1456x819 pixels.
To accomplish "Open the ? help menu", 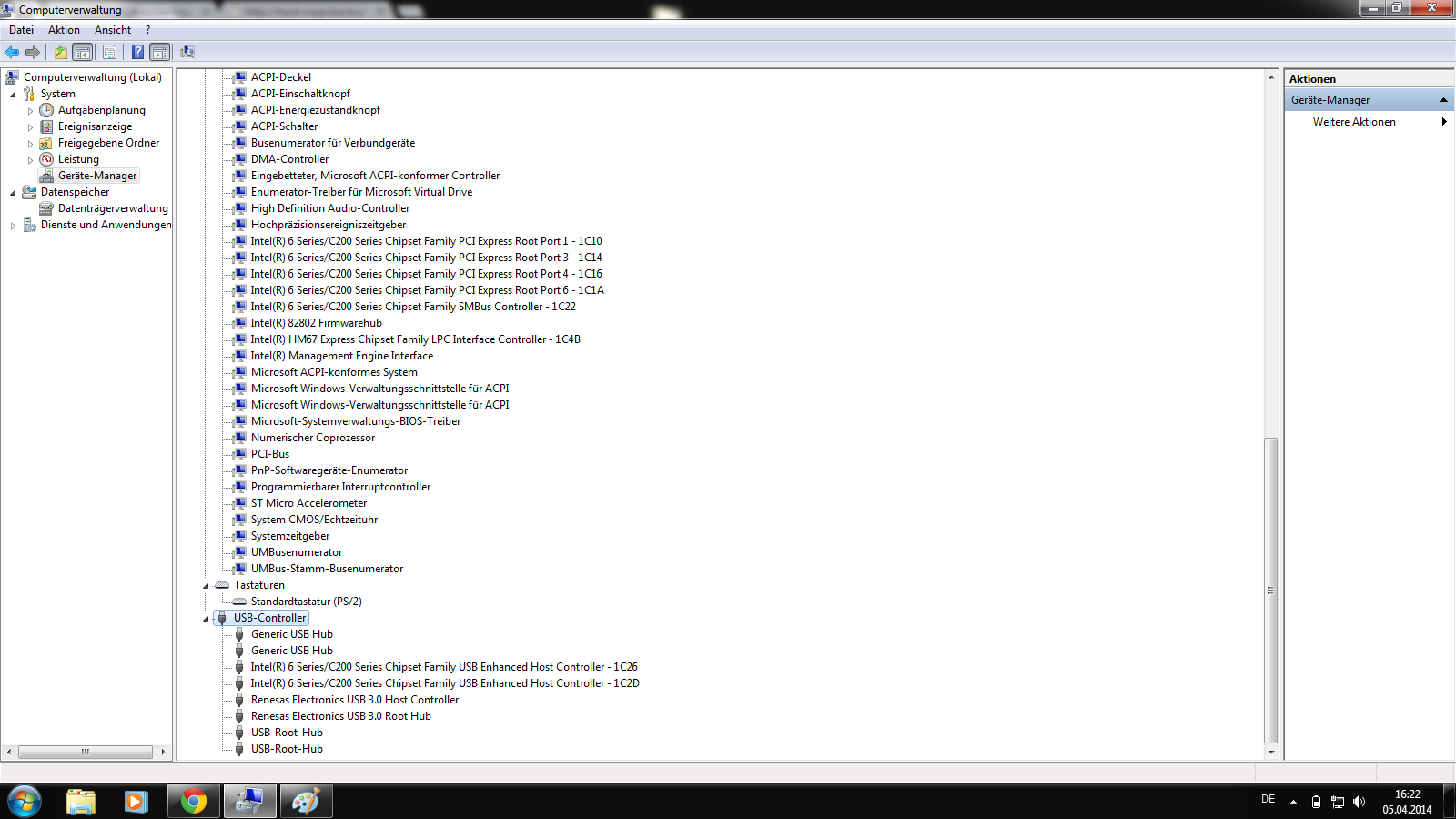I will pyautogui.click(x=147, y=30).
